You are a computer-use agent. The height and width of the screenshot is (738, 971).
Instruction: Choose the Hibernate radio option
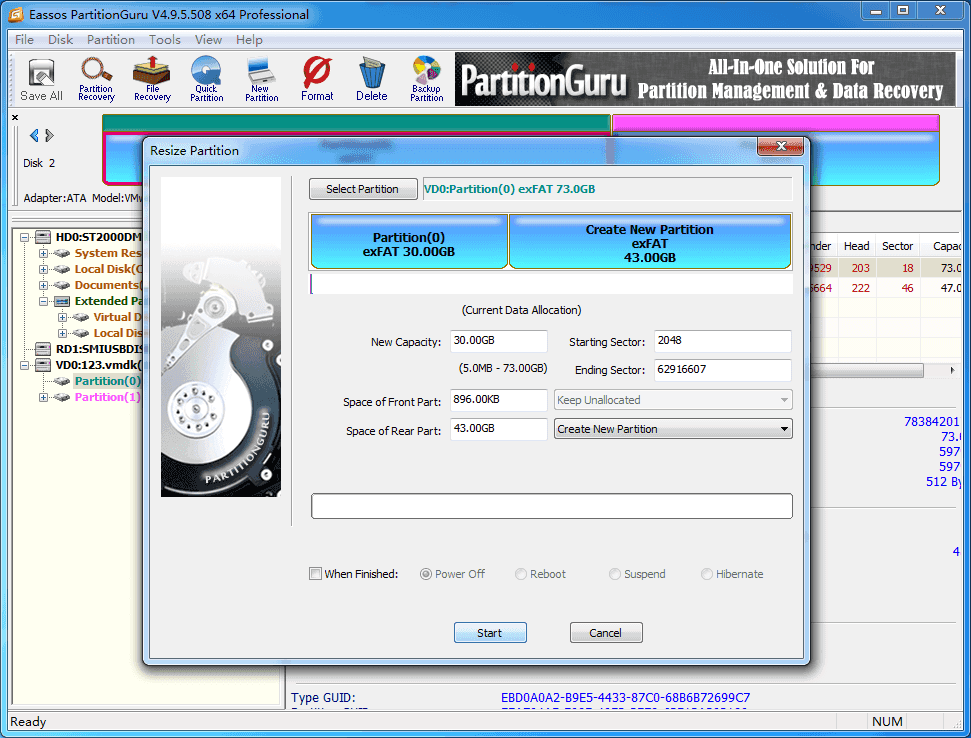(707, 574)
